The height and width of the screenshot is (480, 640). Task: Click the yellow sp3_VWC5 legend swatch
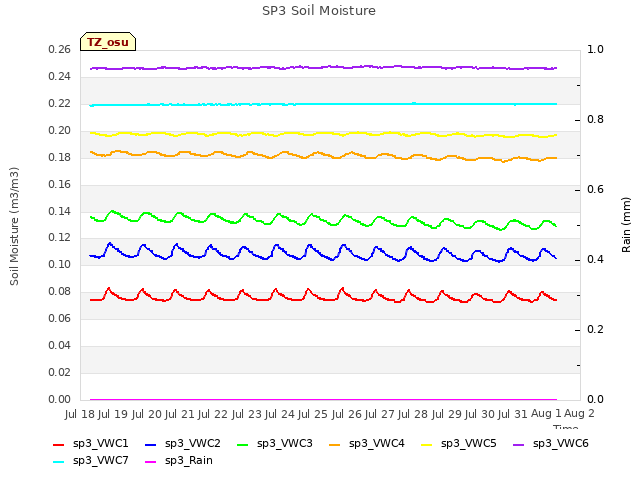(x=427, y=445)
